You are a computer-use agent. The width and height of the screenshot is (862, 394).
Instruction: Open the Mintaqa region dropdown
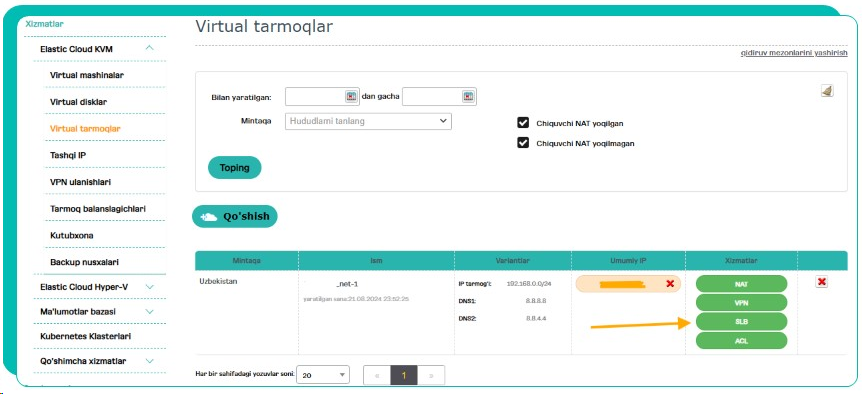368,121
